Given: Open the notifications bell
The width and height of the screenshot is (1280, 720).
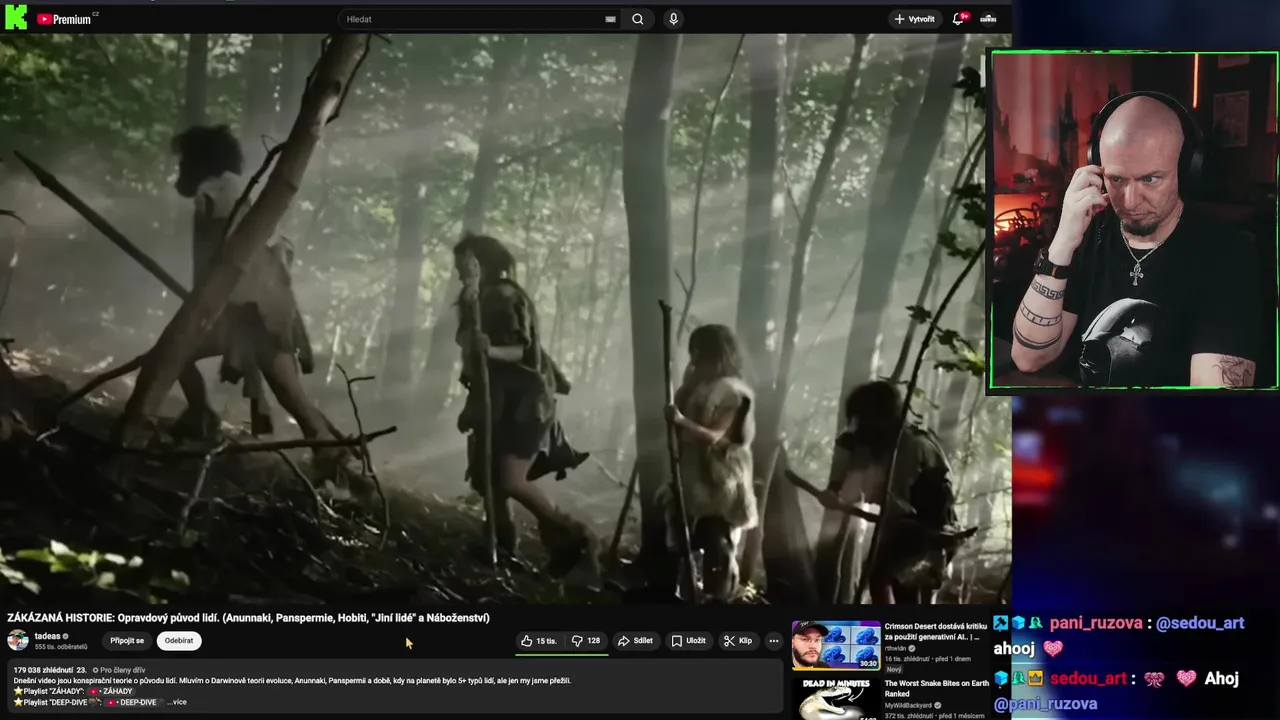Looking at the screenshot, I should click(x=959, y=19).
